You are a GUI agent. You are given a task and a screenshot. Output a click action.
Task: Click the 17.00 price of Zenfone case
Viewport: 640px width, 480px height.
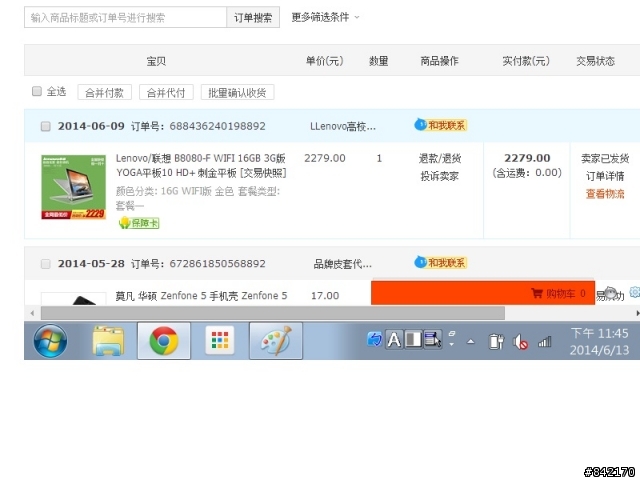point(325,296)
